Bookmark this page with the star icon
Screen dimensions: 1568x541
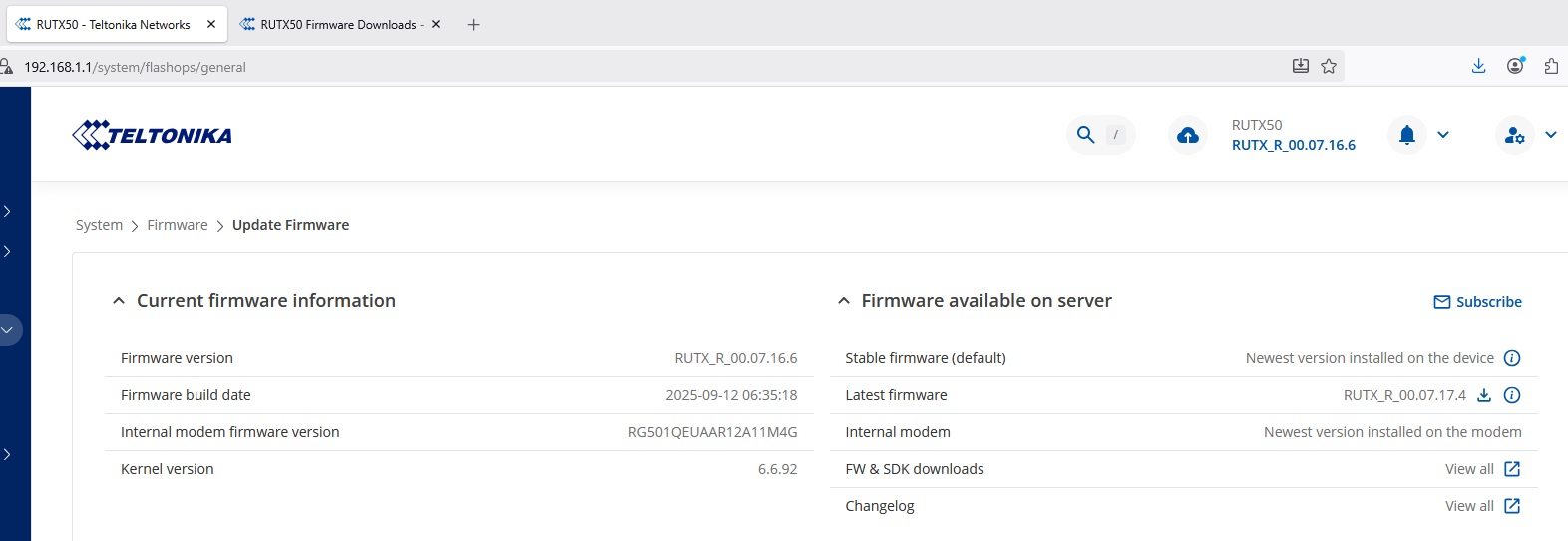tap(1329, 66)
